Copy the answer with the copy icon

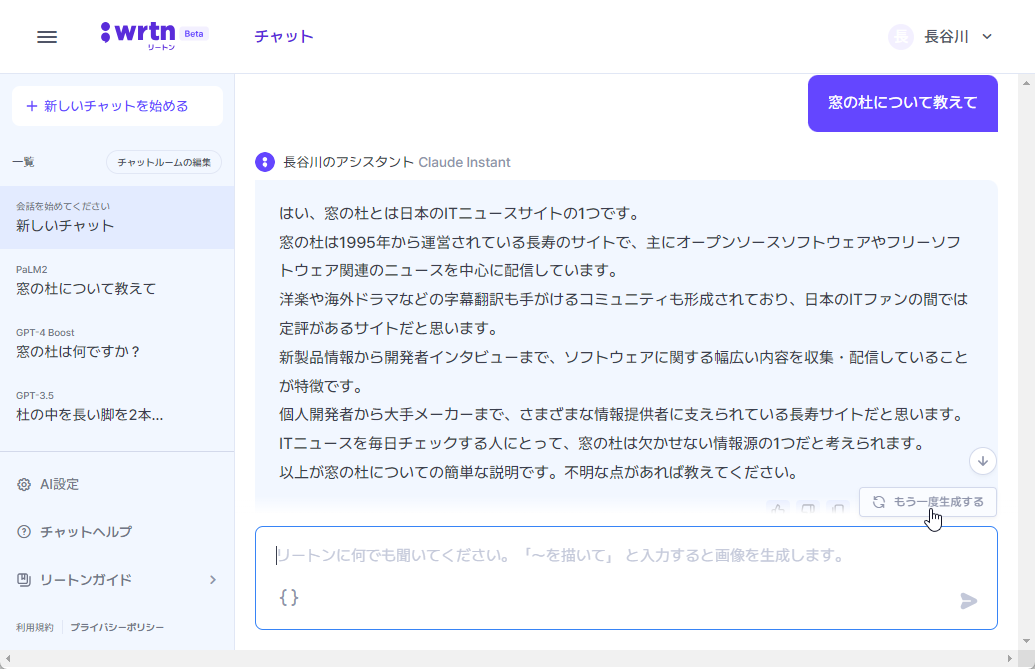pos(838,508)
